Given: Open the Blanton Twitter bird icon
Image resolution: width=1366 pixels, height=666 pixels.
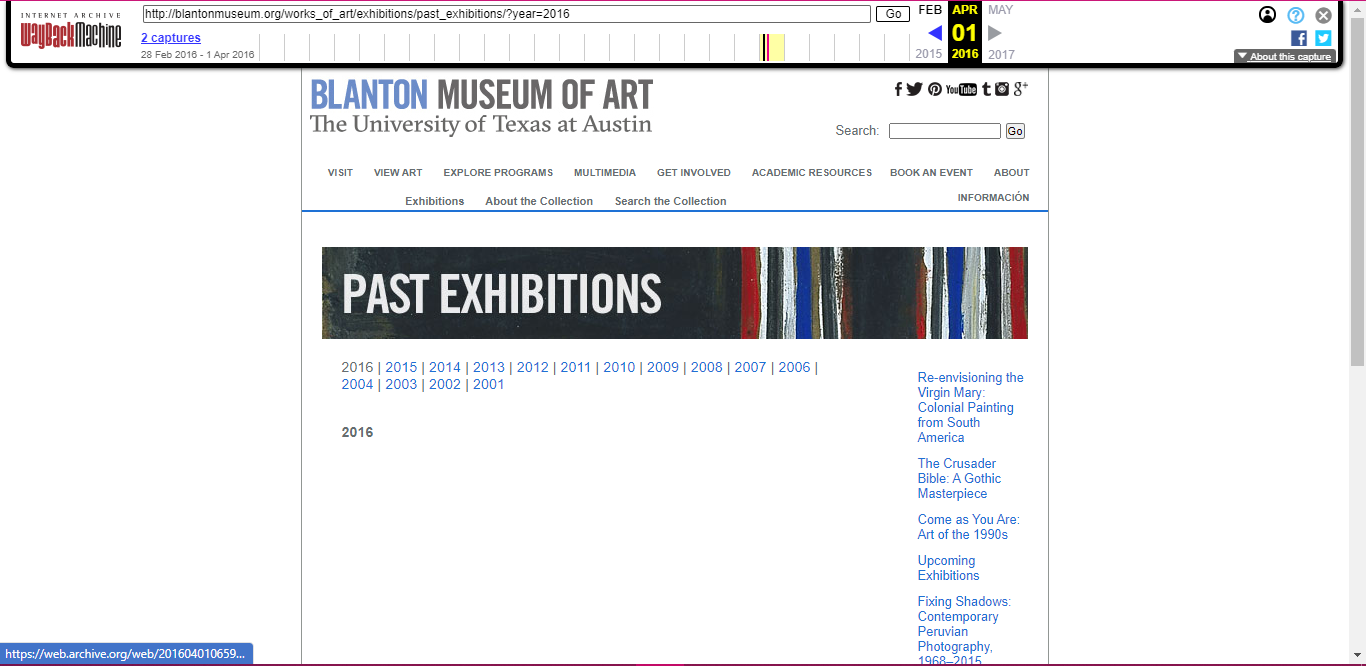Looking at the screenshot, I should pos(915,89).
